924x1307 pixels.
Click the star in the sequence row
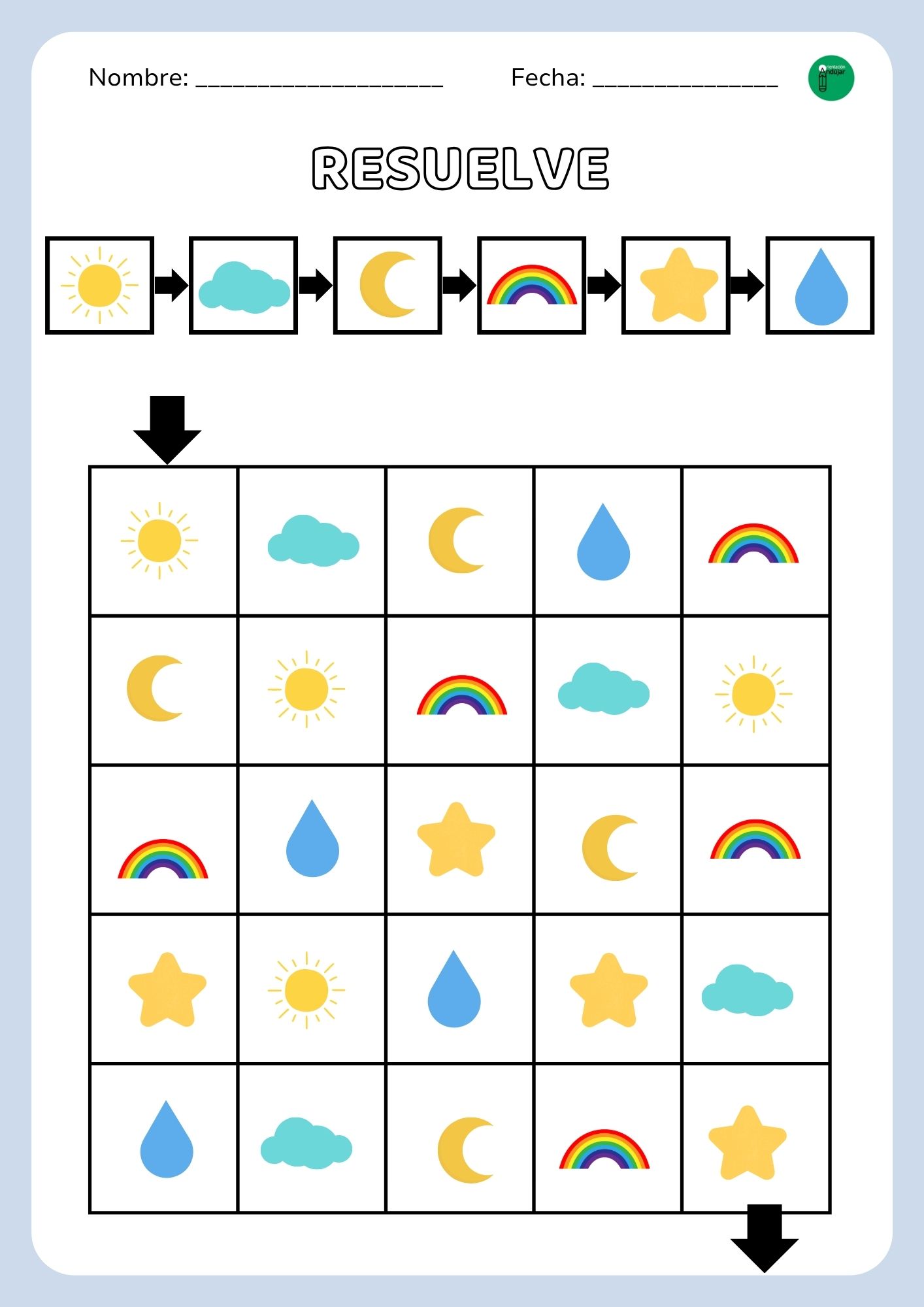679,285
